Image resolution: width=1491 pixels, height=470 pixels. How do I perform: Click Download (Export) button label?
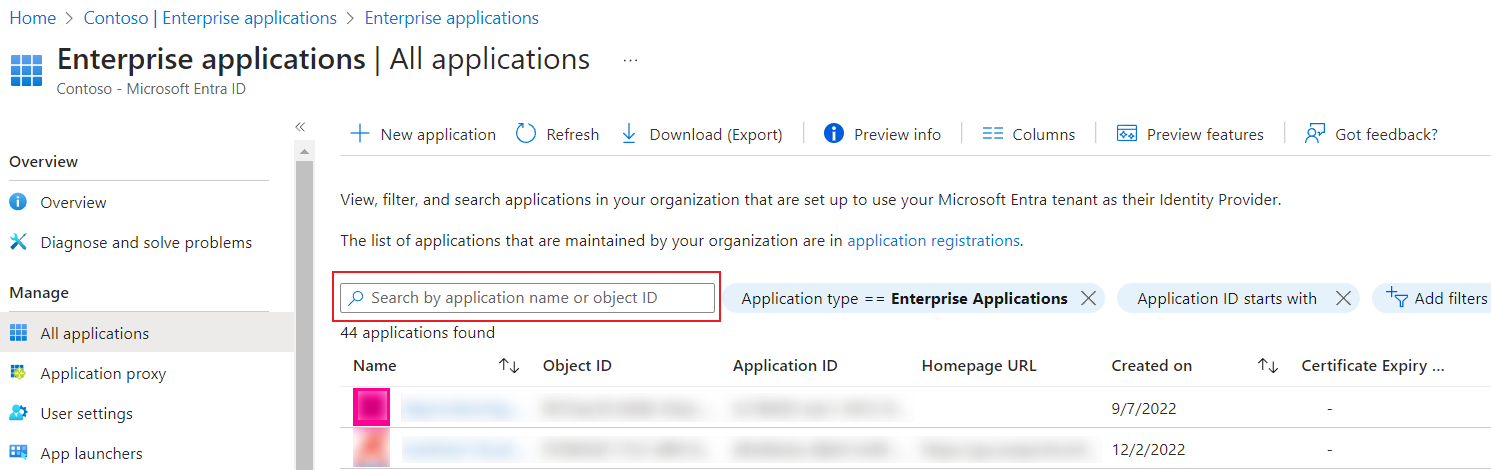(x=716, y=134)
